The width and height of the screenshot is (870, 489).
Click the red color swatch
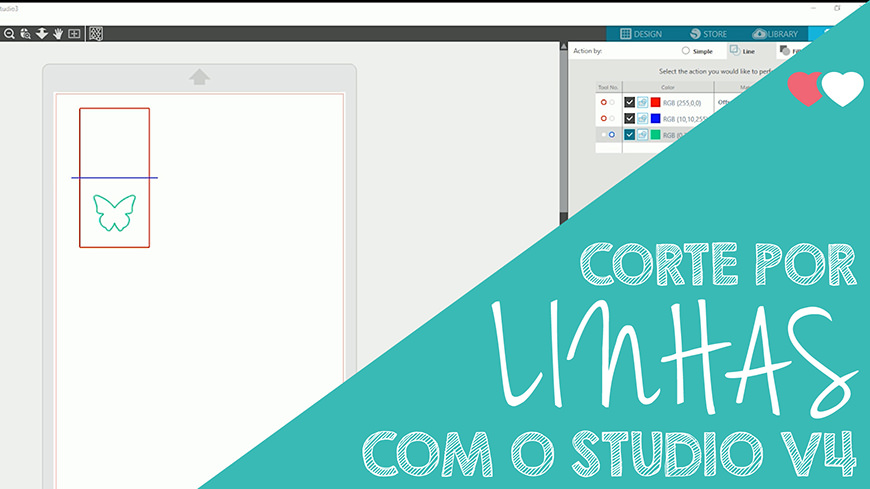click(656, 102)
